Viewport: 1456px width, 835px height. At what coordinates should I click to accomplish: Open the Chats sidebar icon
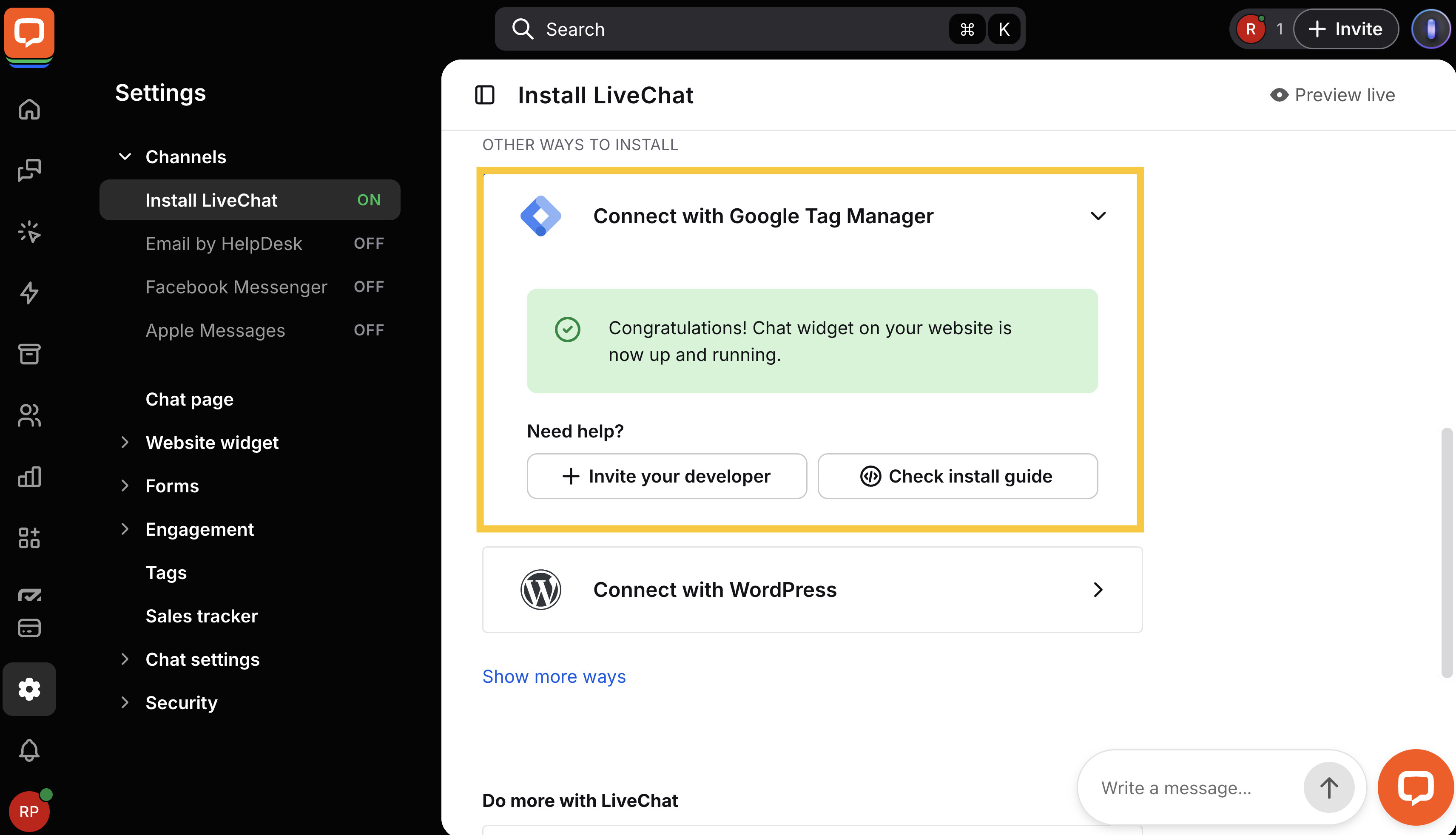(x=29, y=170)
